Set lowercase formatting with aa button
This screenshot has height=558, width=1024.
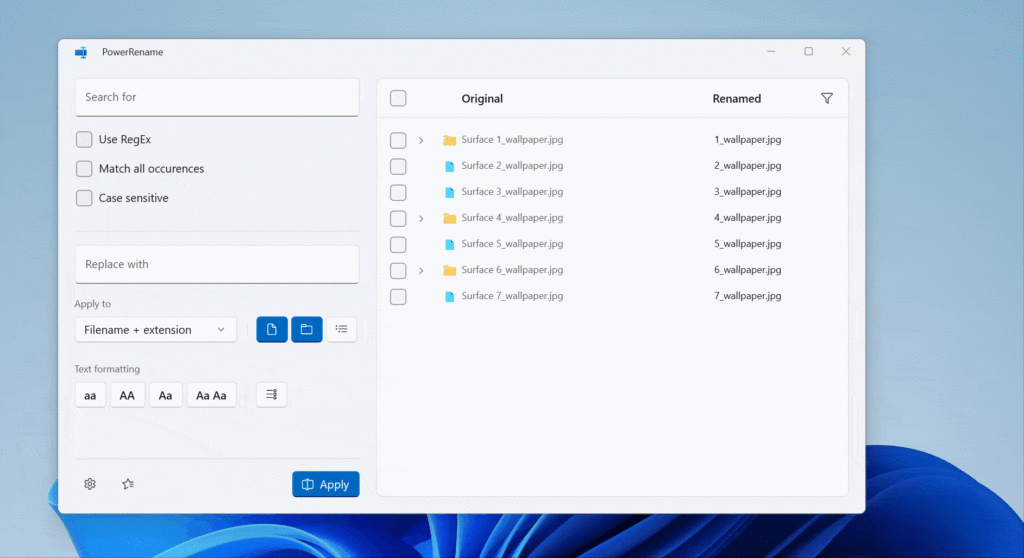(x=90, y=395)
